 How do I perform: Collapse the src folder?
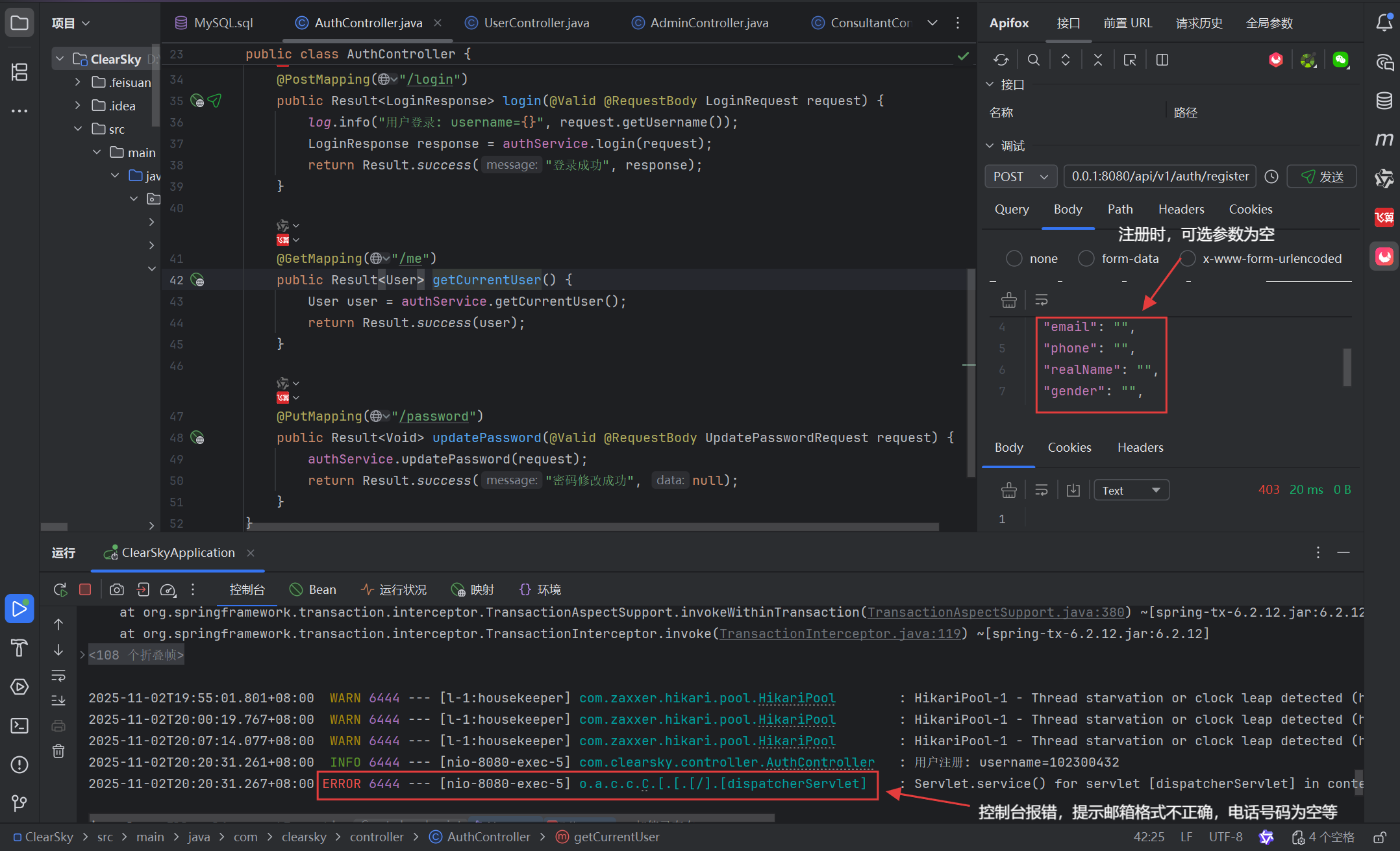(x=78, y=129)
